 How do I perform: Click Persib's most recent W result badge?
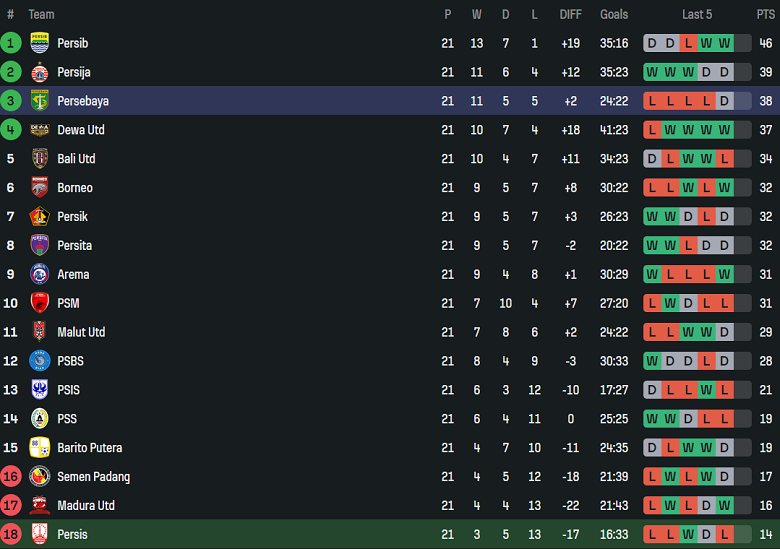click(724, 43)
